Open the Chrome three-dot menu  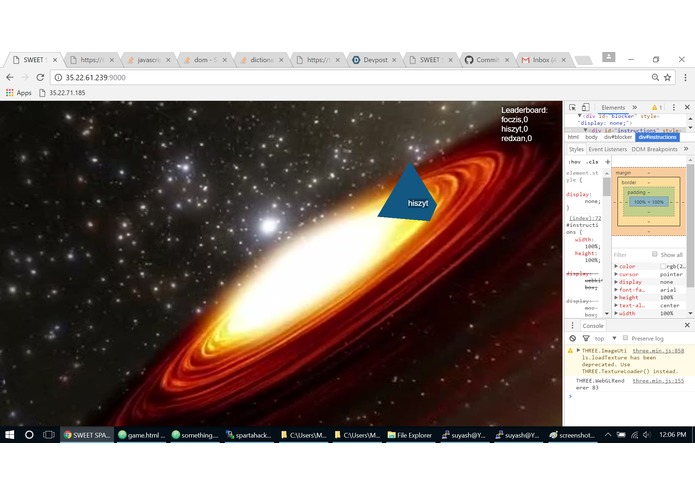pyautogui.click(x=685, y=78)
